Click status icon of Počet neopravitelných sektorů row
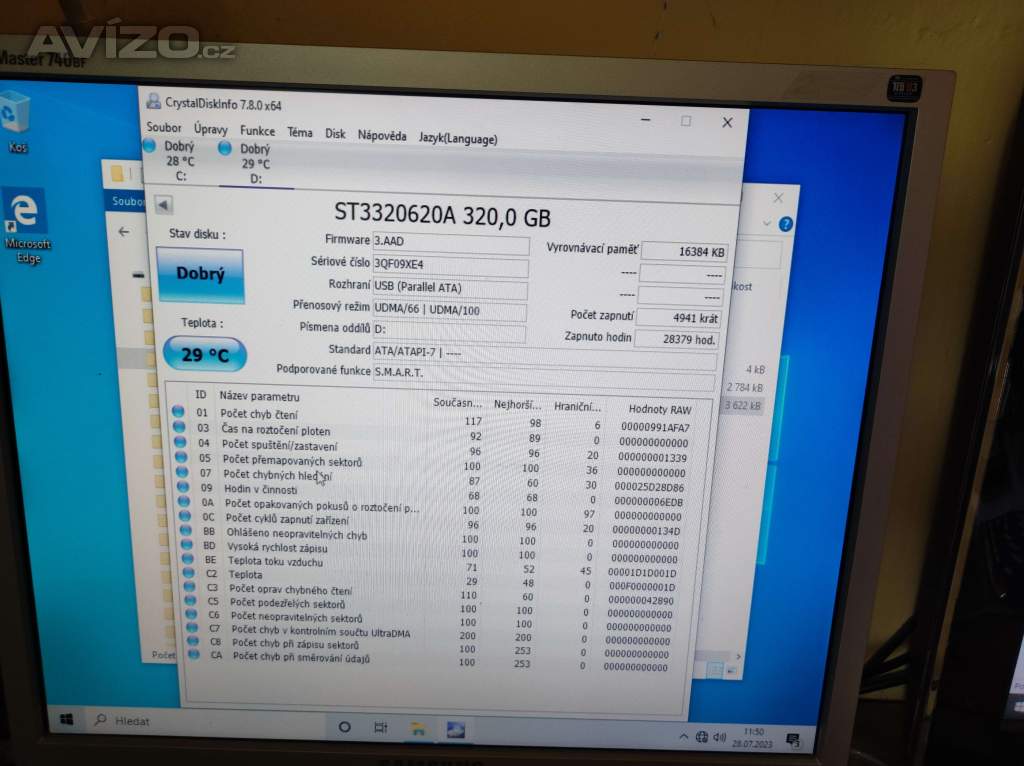1024x766 pixels. tap(191, 614)
